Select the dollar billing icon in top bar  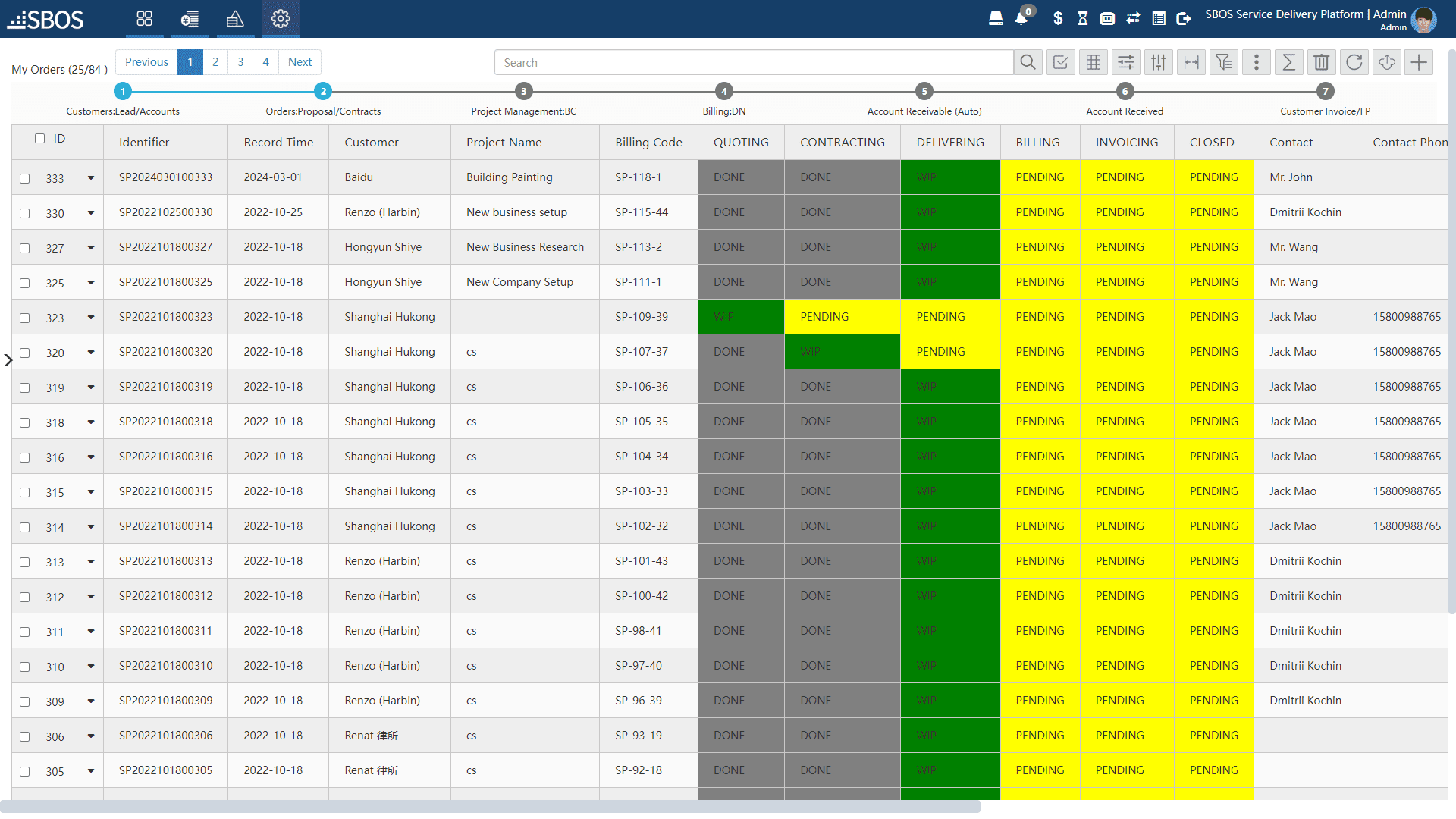1057,17
